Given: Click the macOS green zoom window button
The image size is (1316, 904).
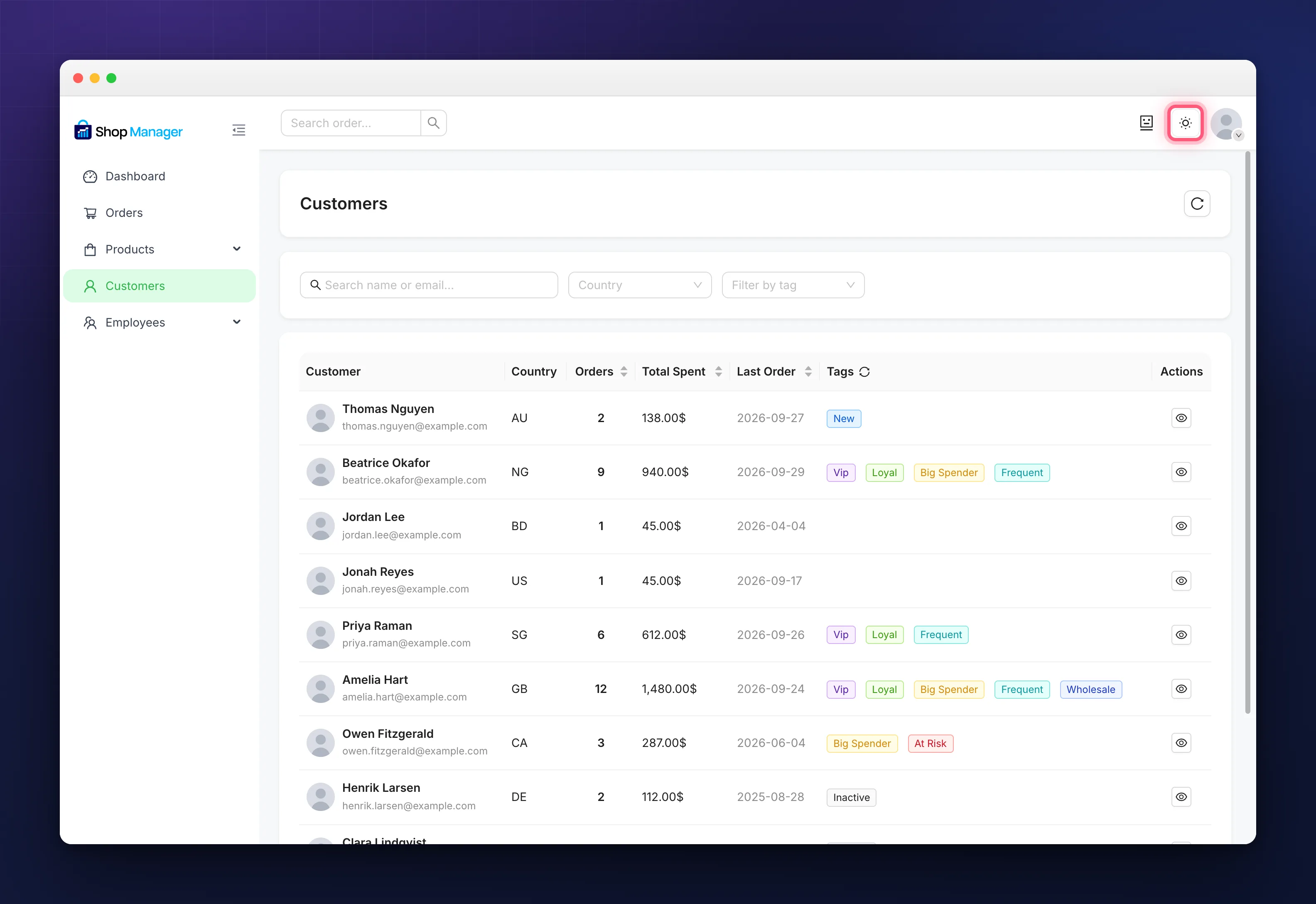Looking at the screenshot, I should pyautogui.click(x=112, y=78).
